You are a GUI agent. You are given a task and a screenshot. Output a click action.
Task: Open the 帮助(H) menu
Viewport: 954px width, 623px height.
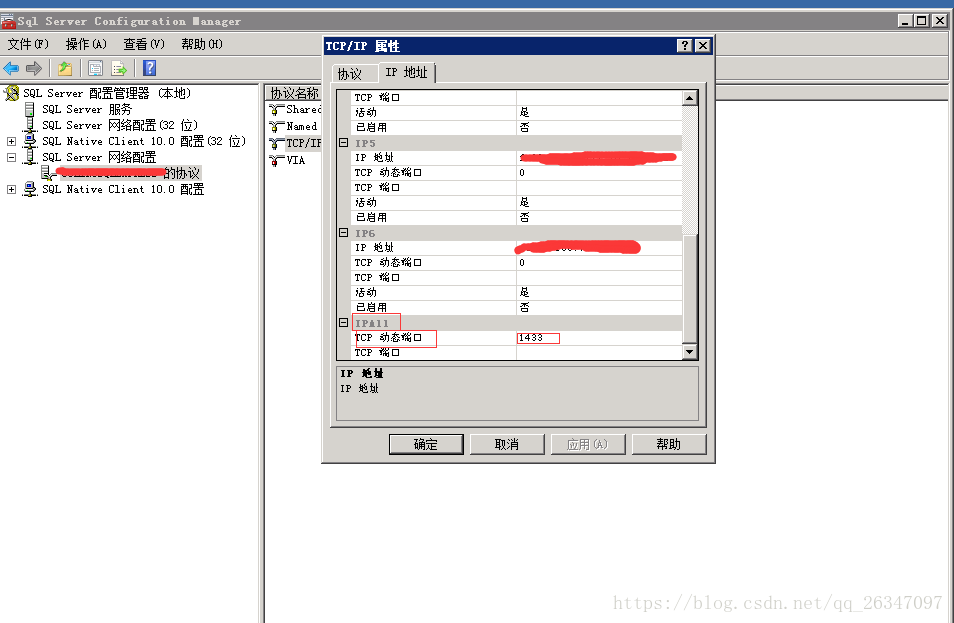click(x=202, y=44)
